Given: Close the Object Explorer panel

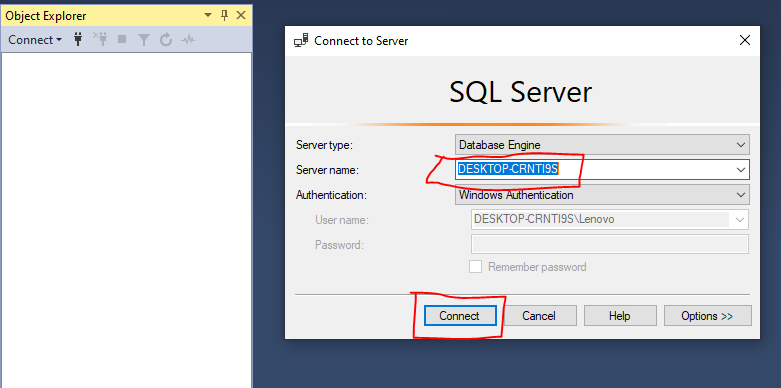Looking at the screenshot, I should (x=241, y=15).
